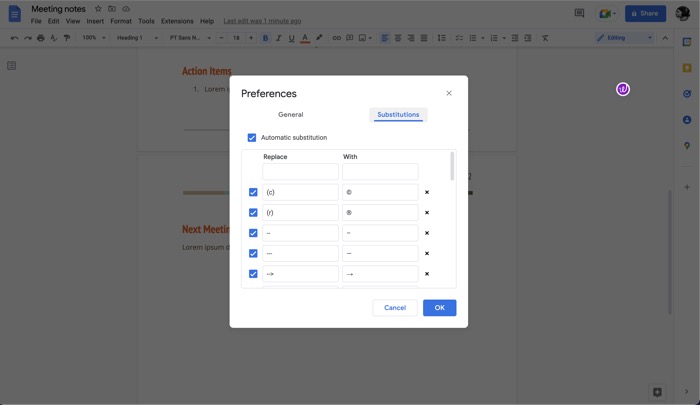Viewport: 700px width, 405px height.
Task: Increase indent of paragraph
Action: tap(528, 38)
